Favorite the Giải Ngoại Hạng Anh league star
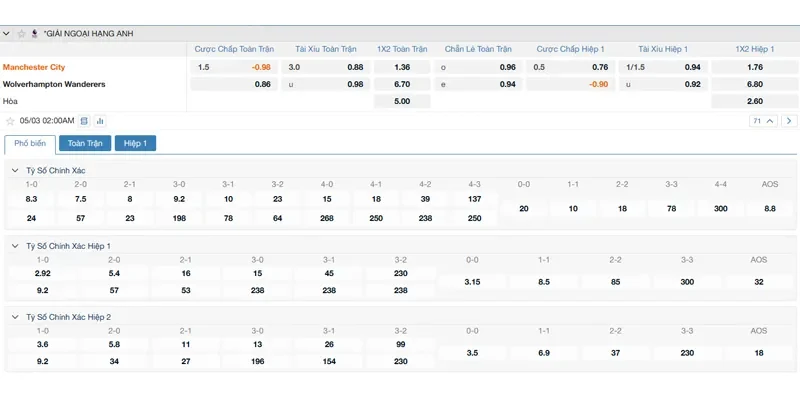 coord(21,34)
